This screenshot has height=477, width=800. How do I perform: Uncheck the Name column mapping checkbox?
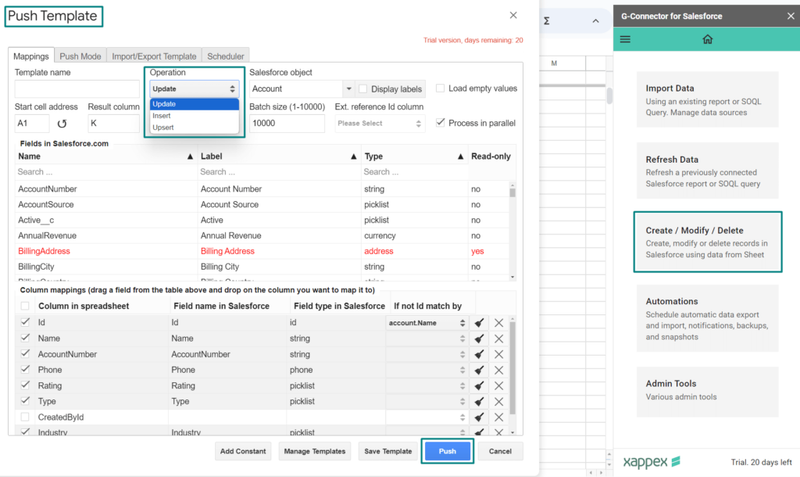point(24,338)
